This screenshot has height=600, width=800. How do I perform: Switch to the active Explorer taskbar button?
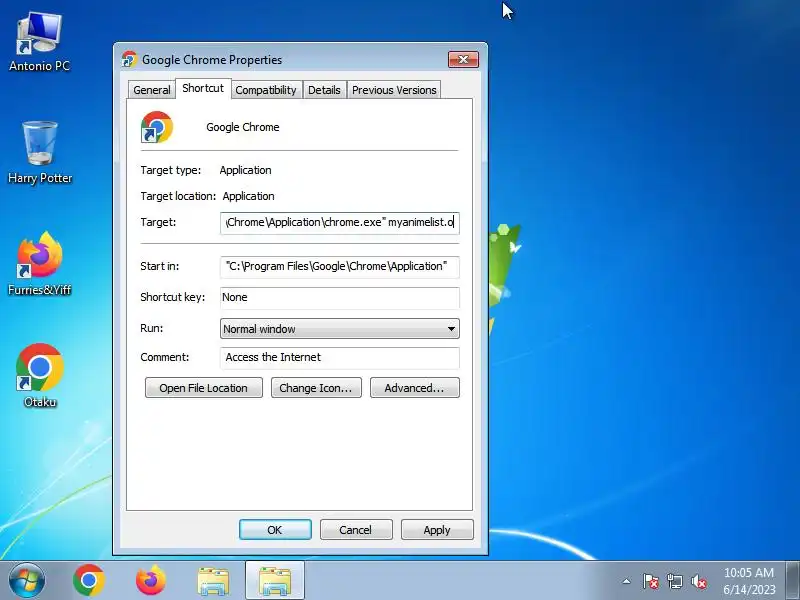pyautogui.click(x=275, y=581)
